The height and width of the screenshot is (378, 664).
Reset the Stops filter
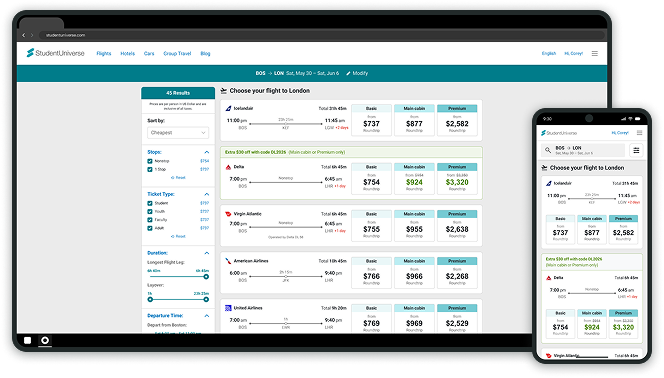(178, 178)
